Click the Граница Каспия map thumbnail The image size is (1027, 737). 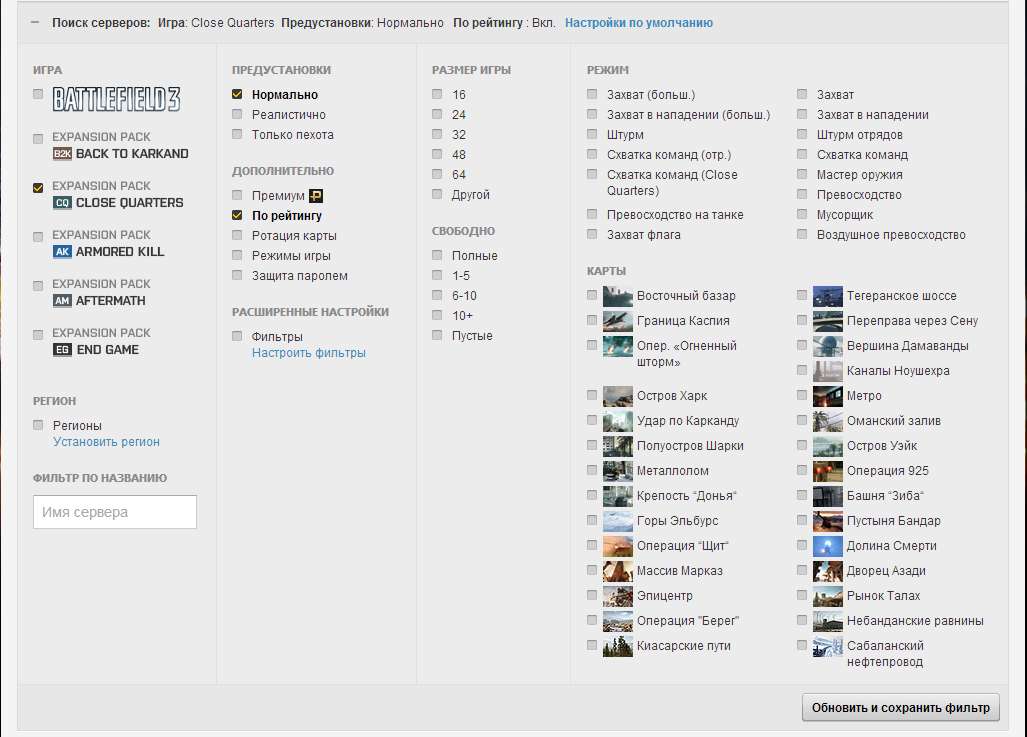[x=618, y=321]
